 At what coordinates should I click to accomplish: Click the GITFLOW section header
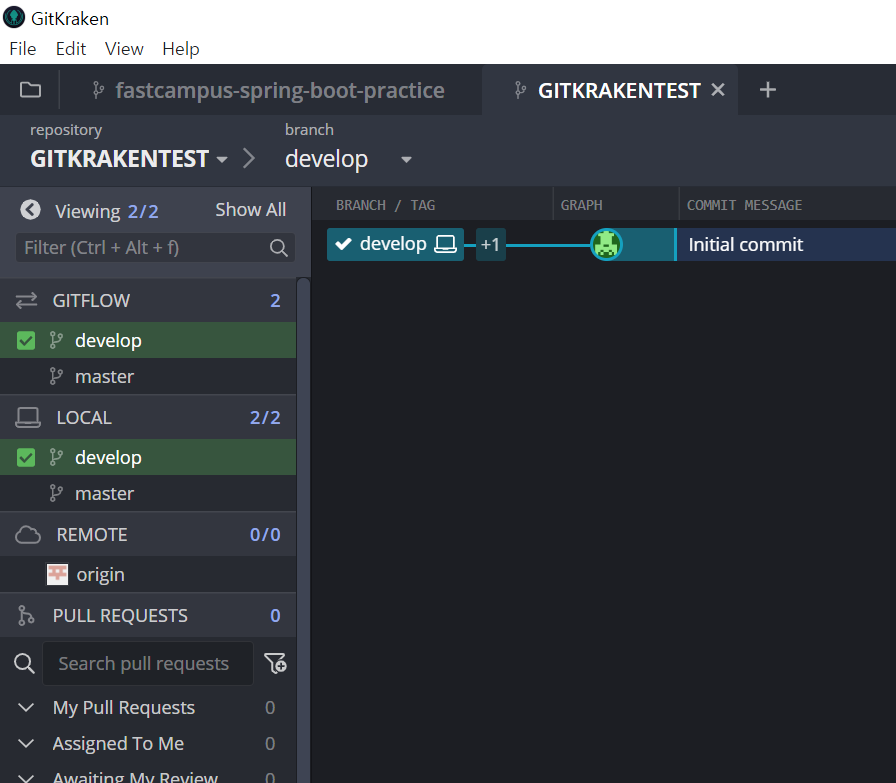148,300
